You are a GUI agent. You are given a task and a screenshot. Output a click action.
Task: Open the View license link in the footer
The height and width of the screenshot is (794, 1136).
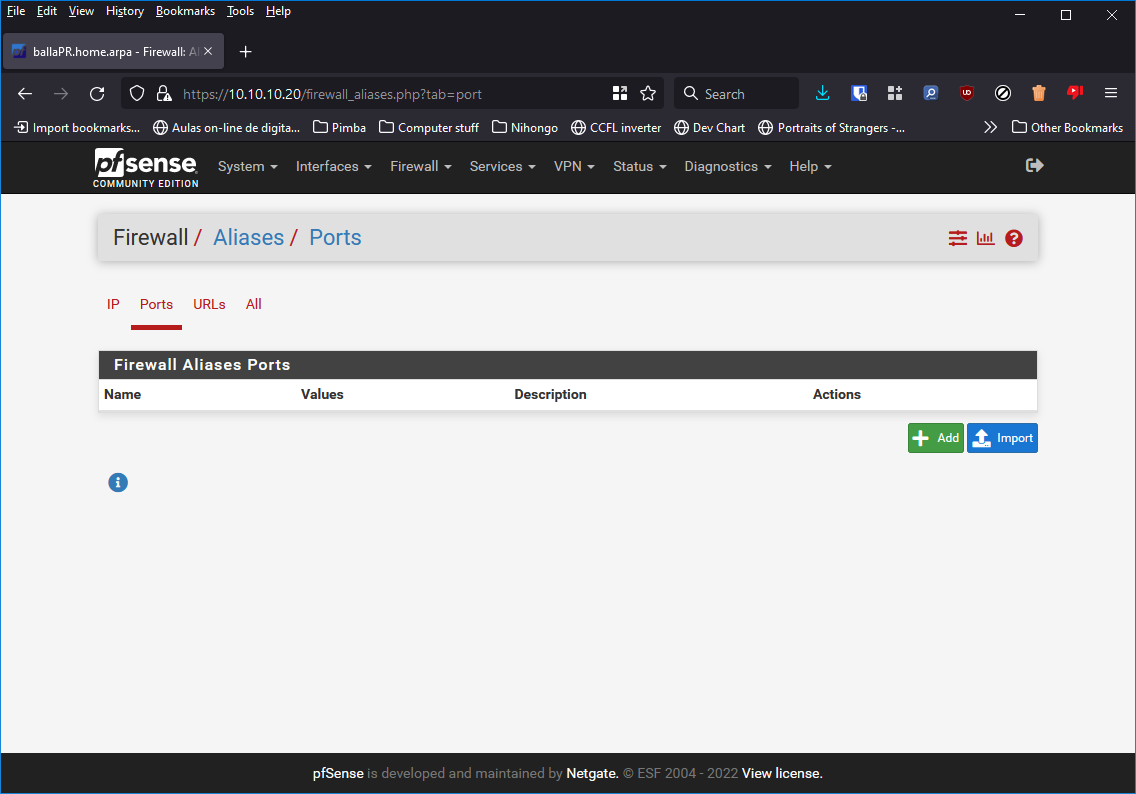point(781,773)
